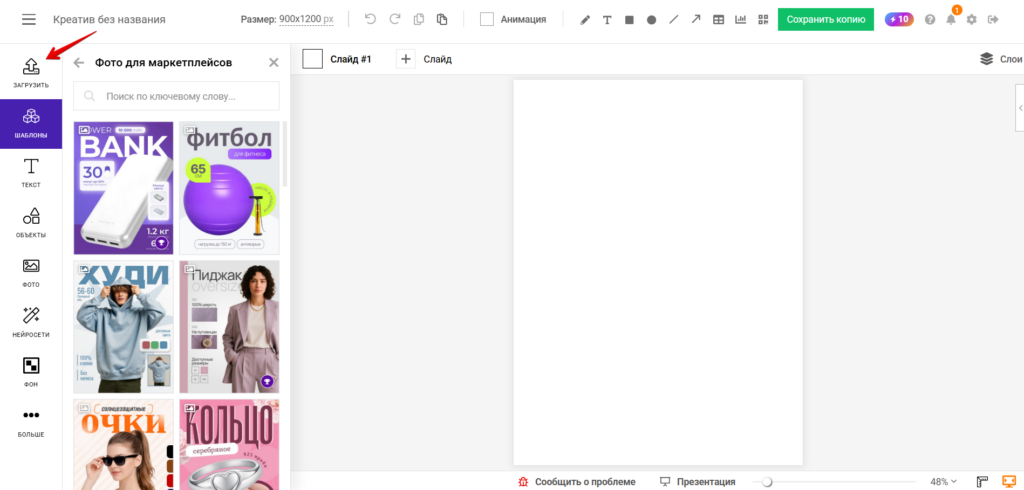Click the template list scrollbar
This screenshot has width=1024, height=490.
(285, 154)
